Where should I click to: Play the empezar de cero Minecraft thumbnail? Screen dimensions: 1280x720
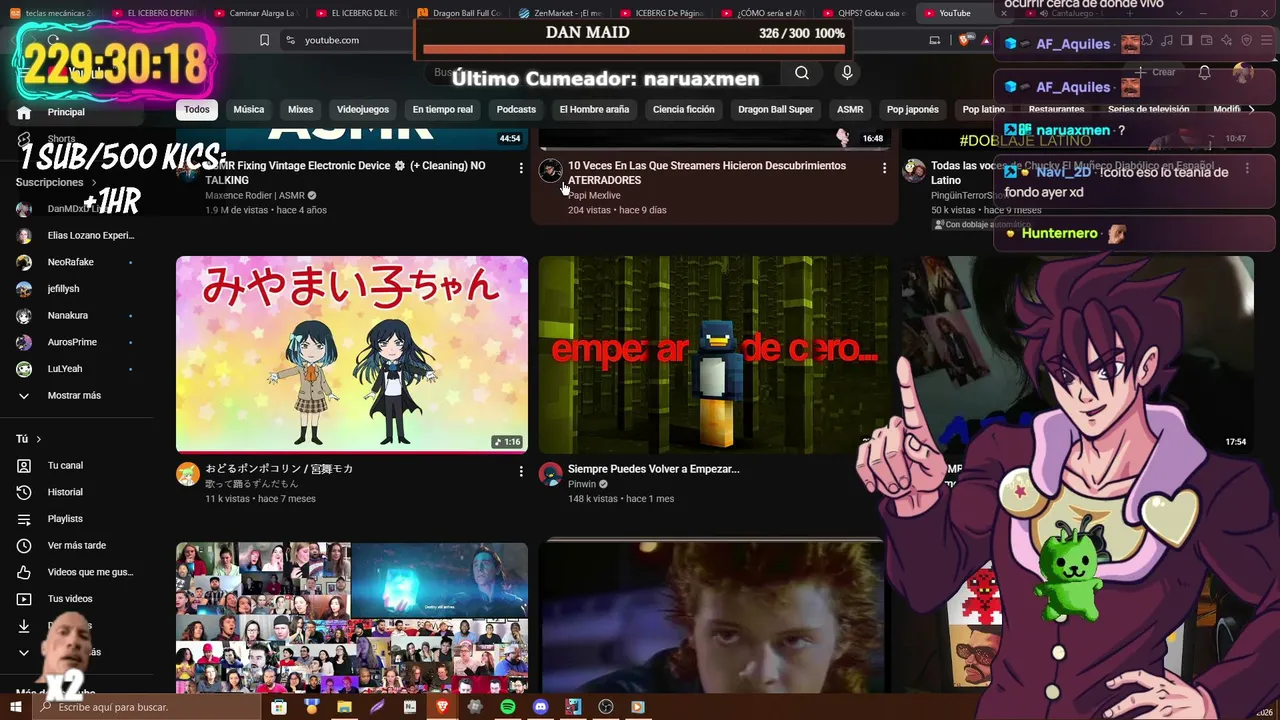pos(712,354)
